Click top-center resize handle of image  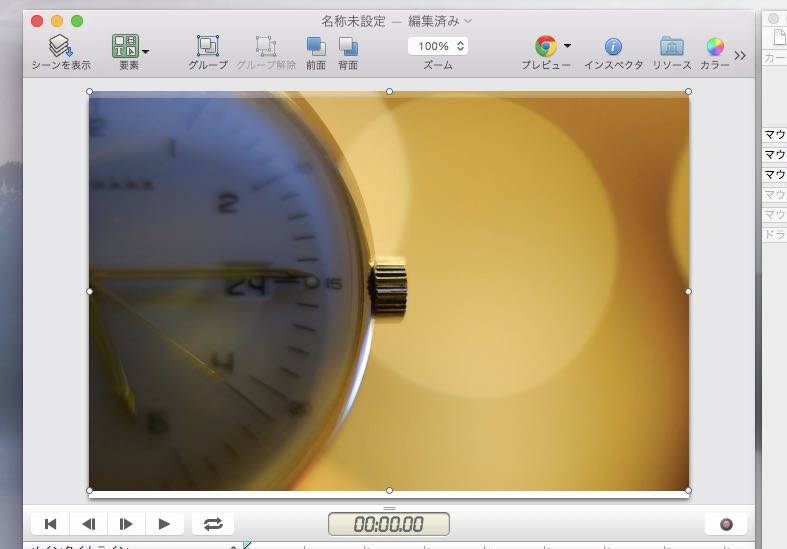(389, 91)
